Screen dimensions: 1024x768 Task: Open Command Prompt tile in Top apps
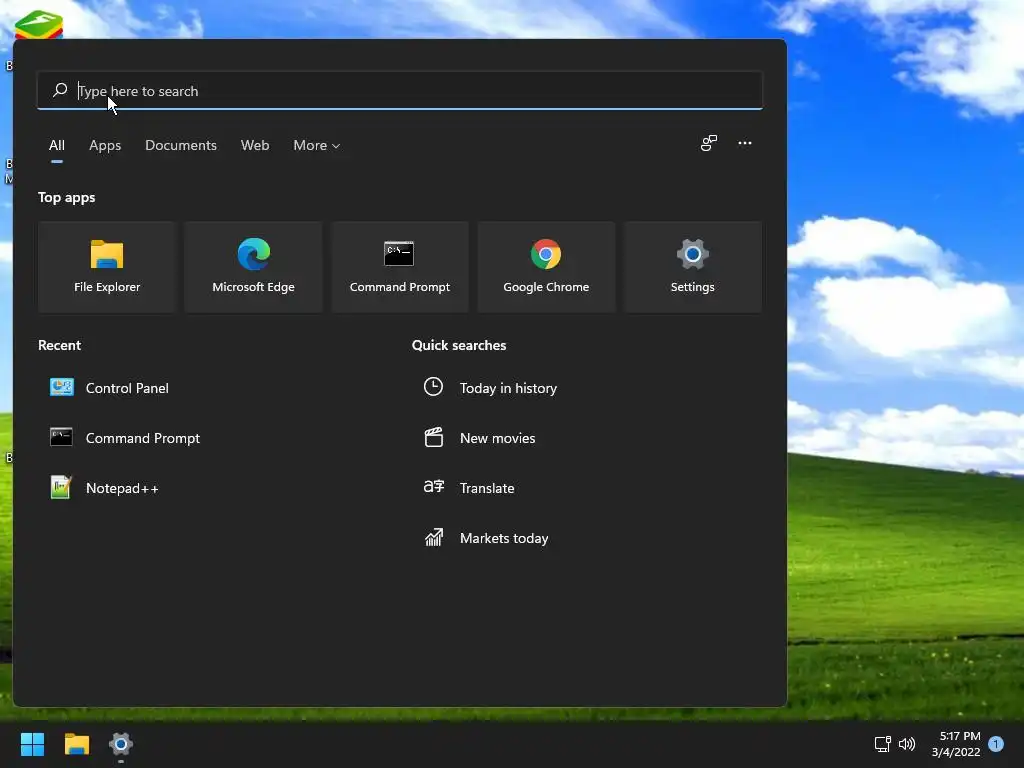pos(400,267)
